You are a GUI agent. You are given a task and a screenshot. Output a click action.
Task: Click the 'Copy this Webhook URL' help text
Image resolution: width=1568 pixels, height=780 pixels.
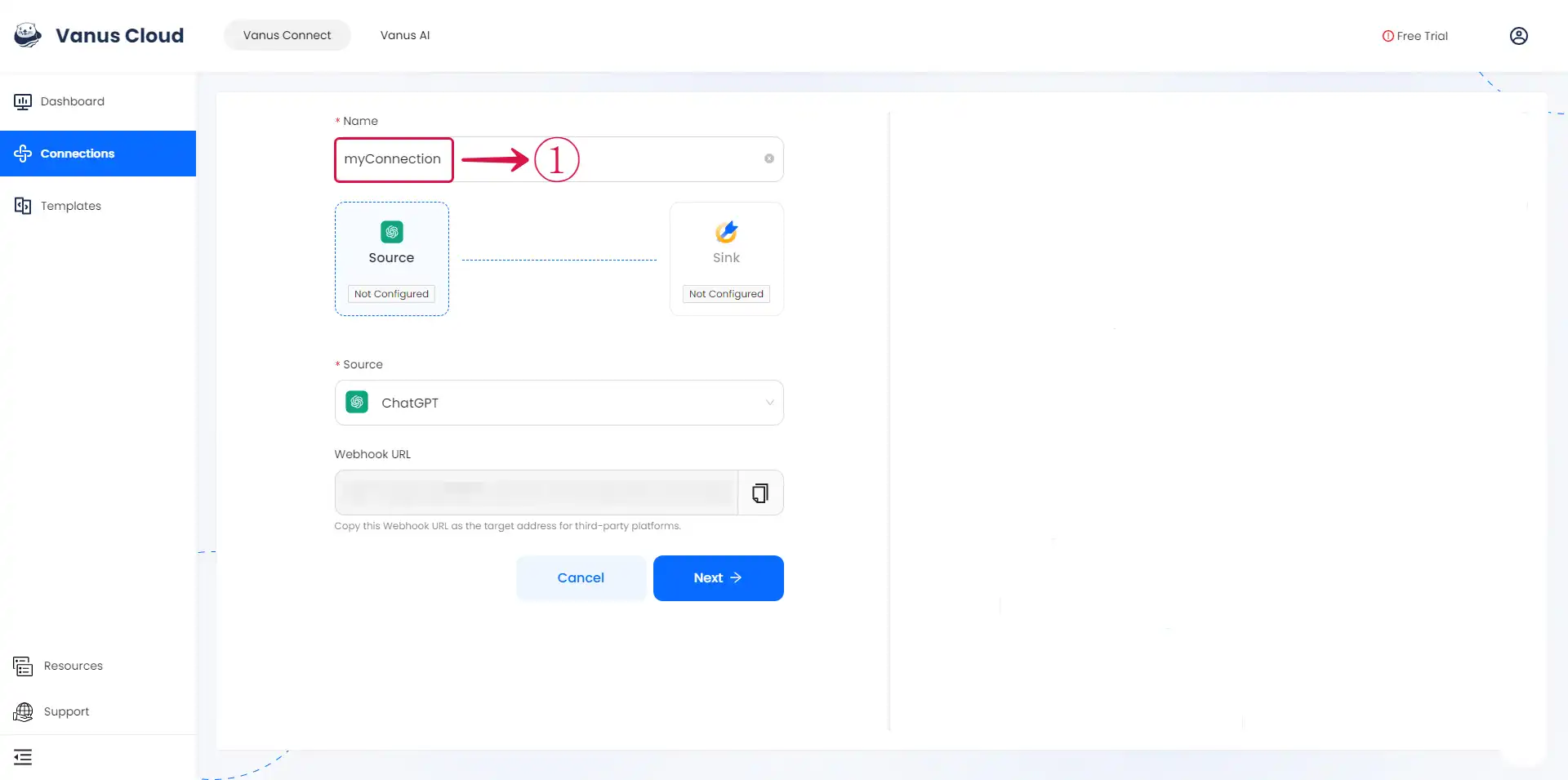[x=507, y=526]
